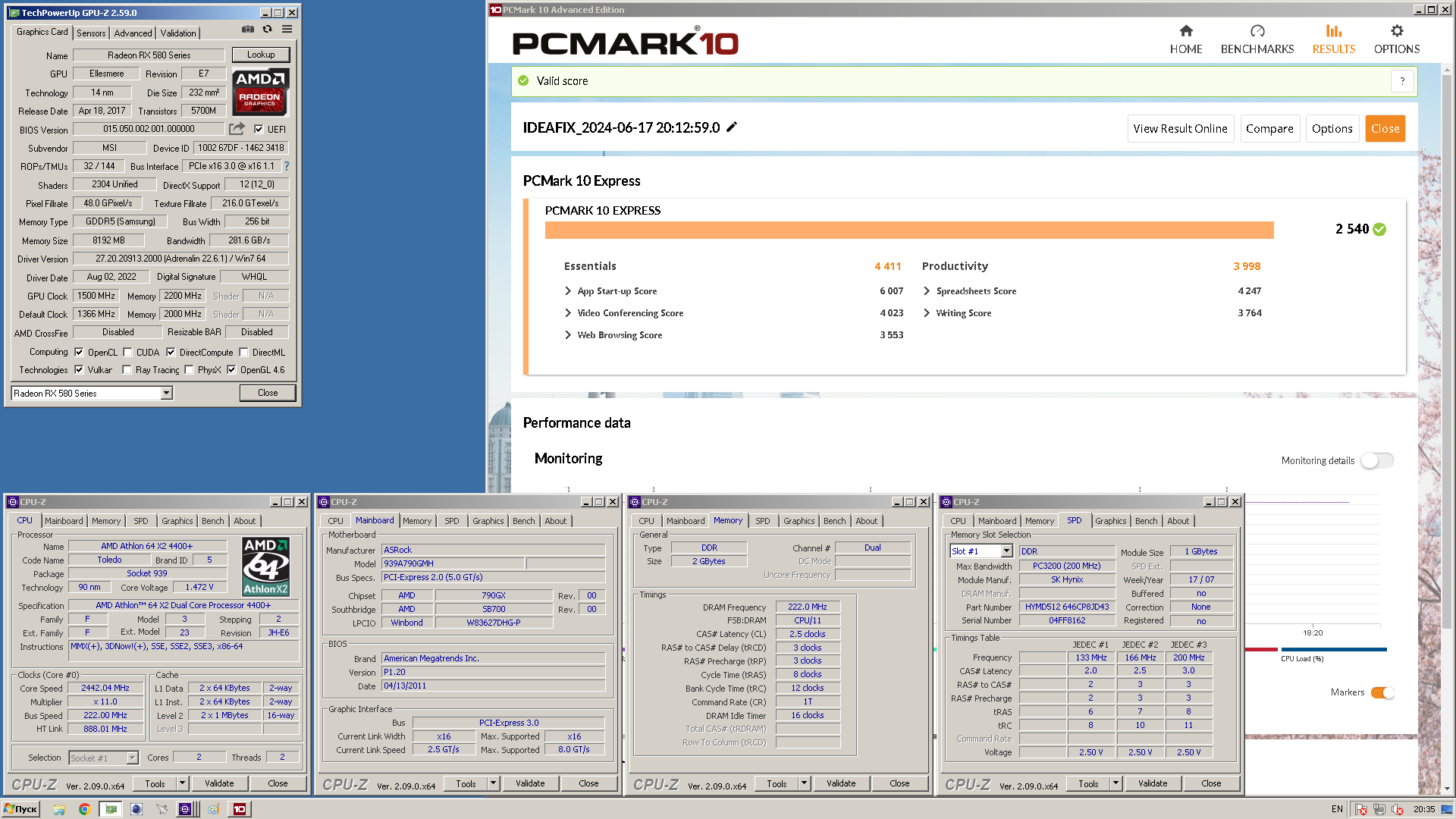Expand the Writing Score row
1456x819 pixels.
[927, 313]
